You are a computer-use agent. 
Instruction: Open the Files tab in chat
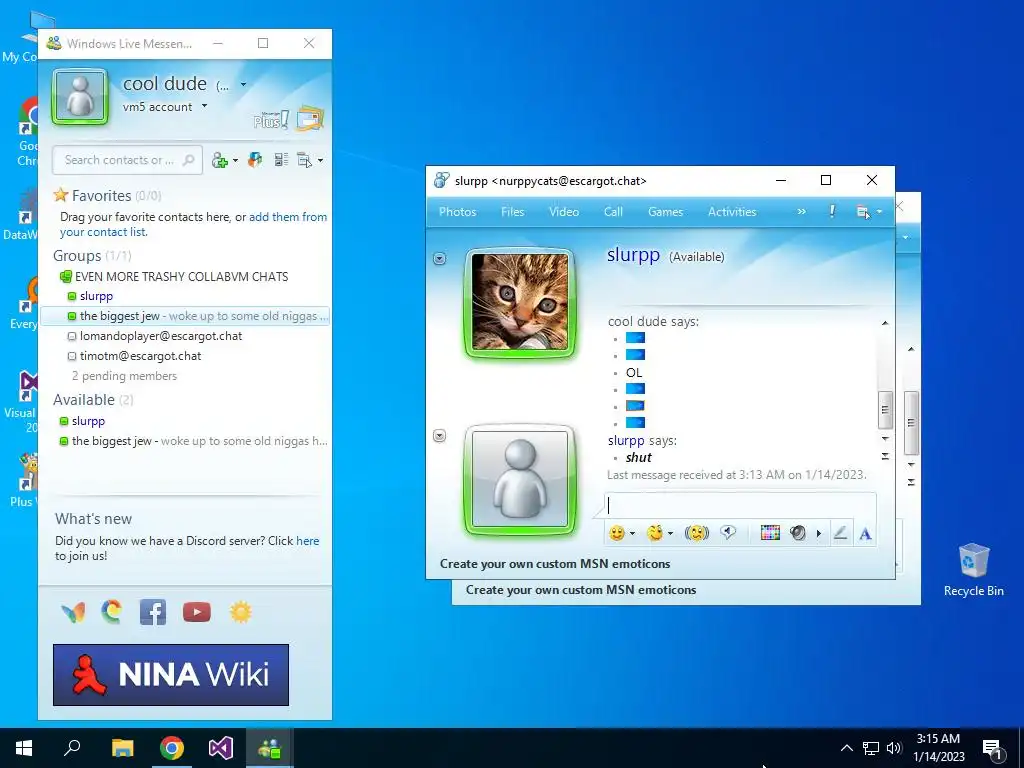[513, 212]
